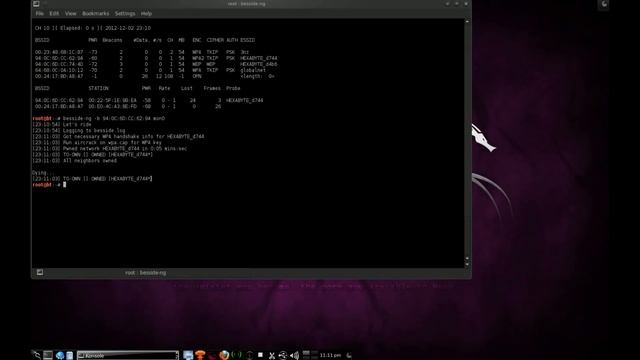The height and width of the screenshot is (360, 640).
Task: Click the Konsole window menu icon in title bar
Action: [x=36, y=4]
